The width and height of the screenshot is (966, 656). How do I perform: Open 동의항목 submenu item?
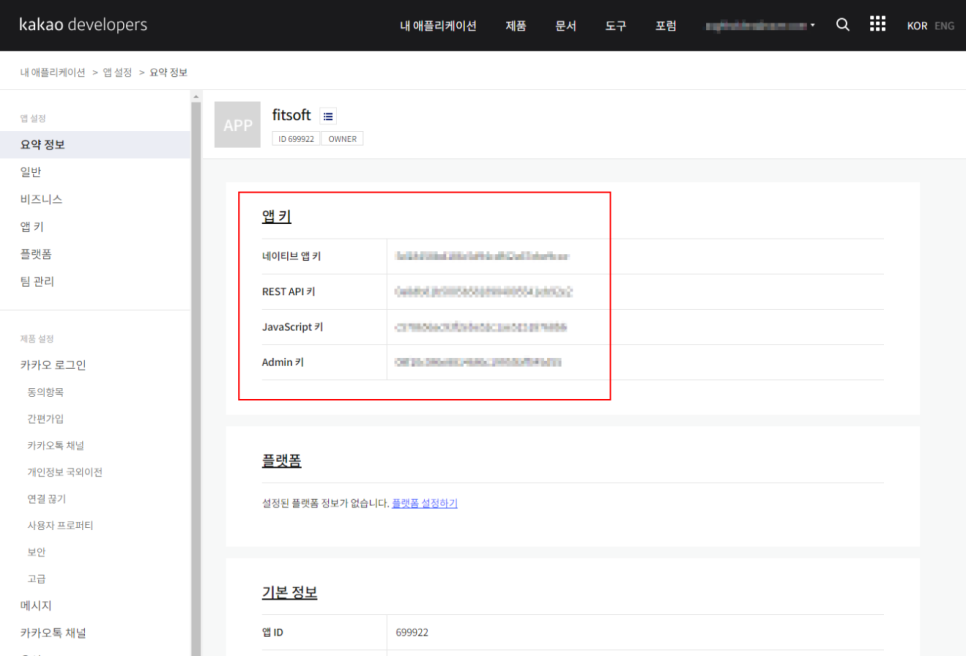tap(46, 392)
